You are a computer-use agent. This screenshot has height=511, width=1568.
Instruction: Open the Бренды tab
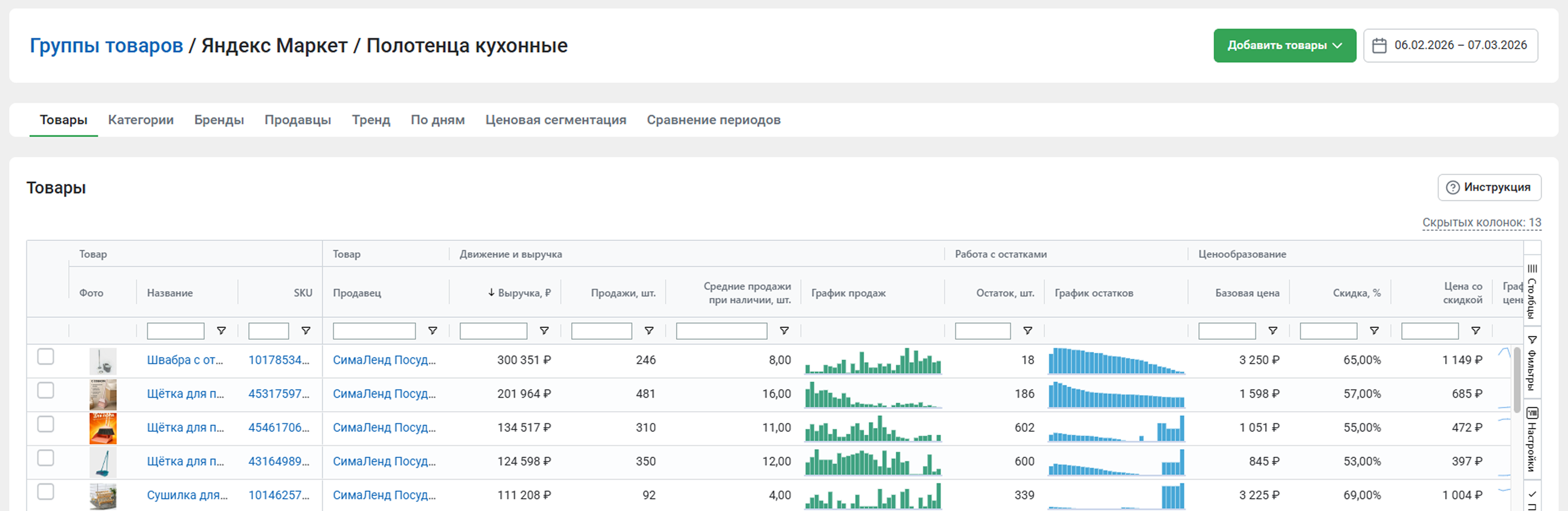tap(219, 120)
